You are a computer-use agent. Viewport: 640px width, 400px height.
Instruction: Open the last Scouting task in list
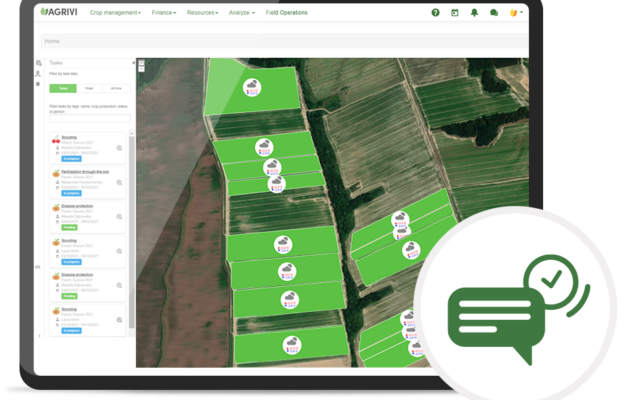click(69, 309)
